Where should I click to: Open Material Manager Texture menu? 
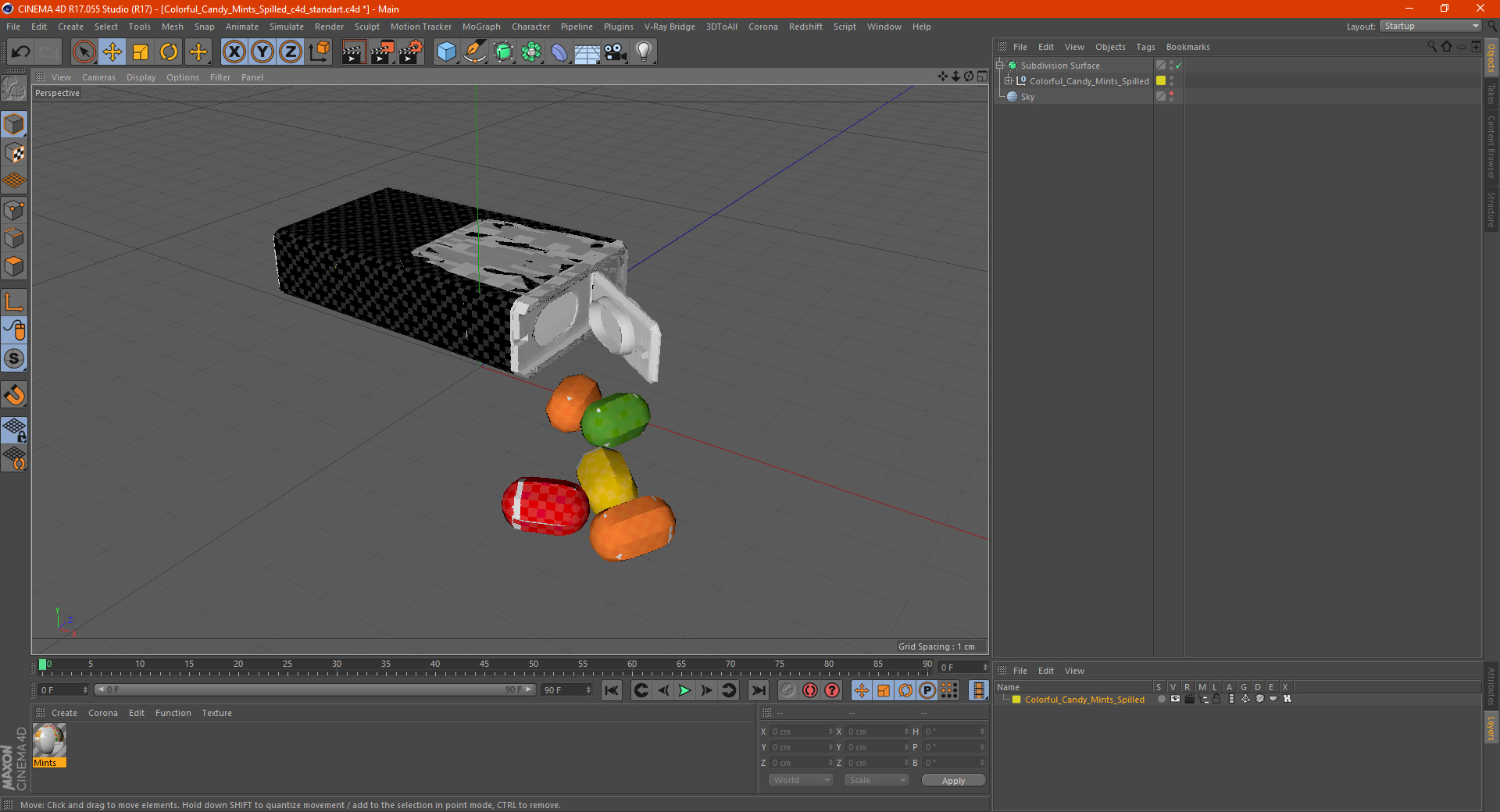216,713
